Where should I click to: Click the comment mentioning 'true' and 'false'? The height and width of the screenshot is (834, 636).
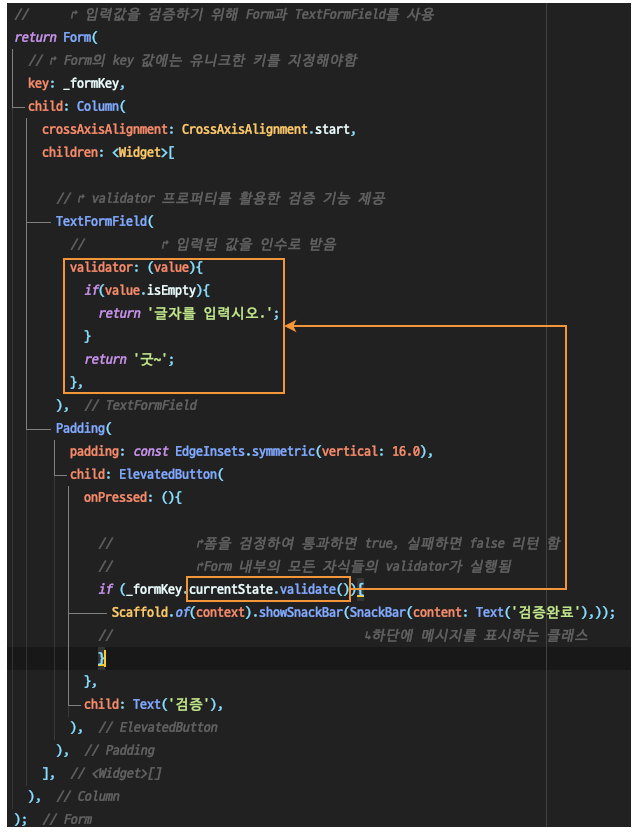point(330,543)
